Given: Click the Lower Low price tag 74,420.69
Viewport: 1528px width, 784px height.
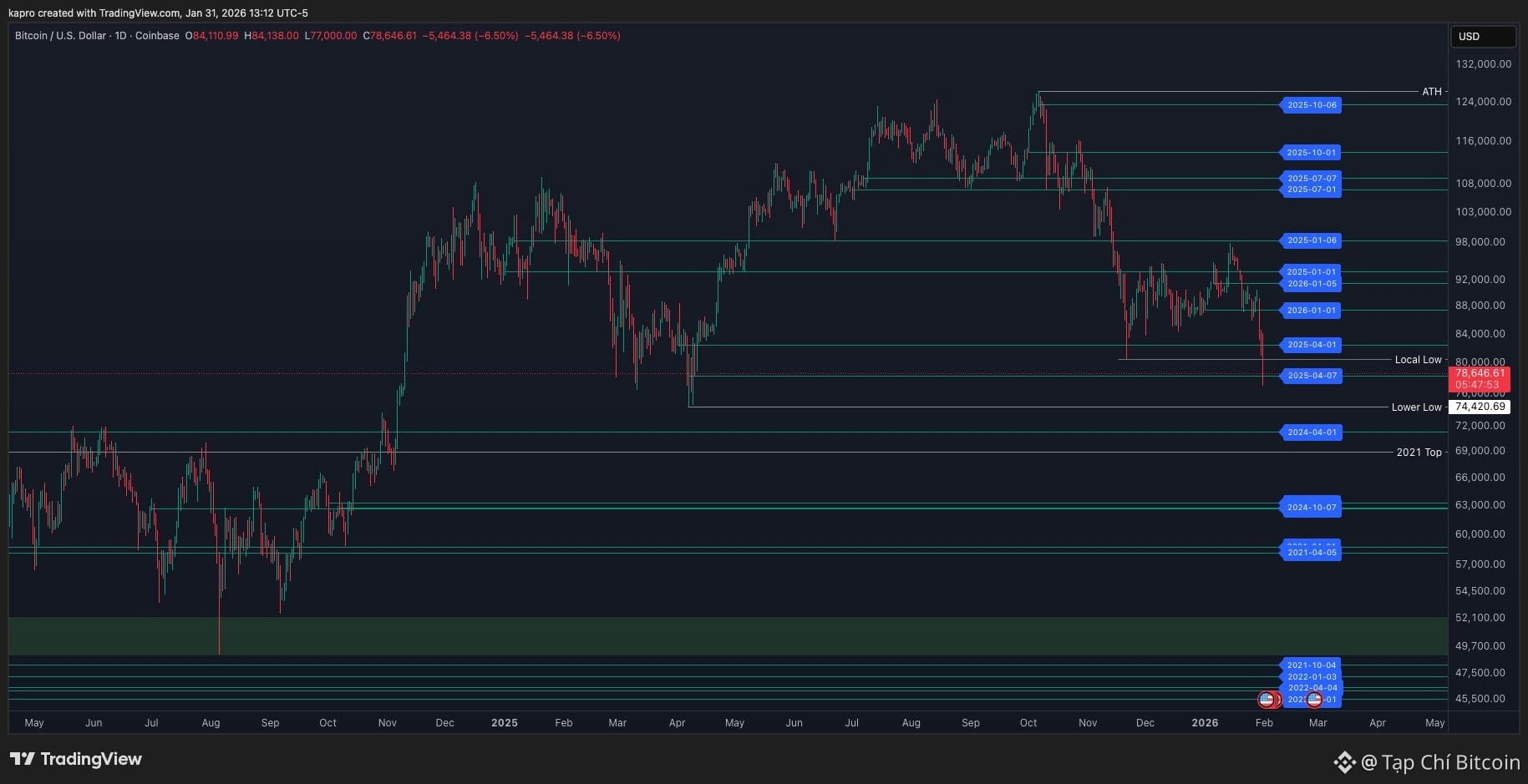Looking at the screenshot, I should point(1480,407).
